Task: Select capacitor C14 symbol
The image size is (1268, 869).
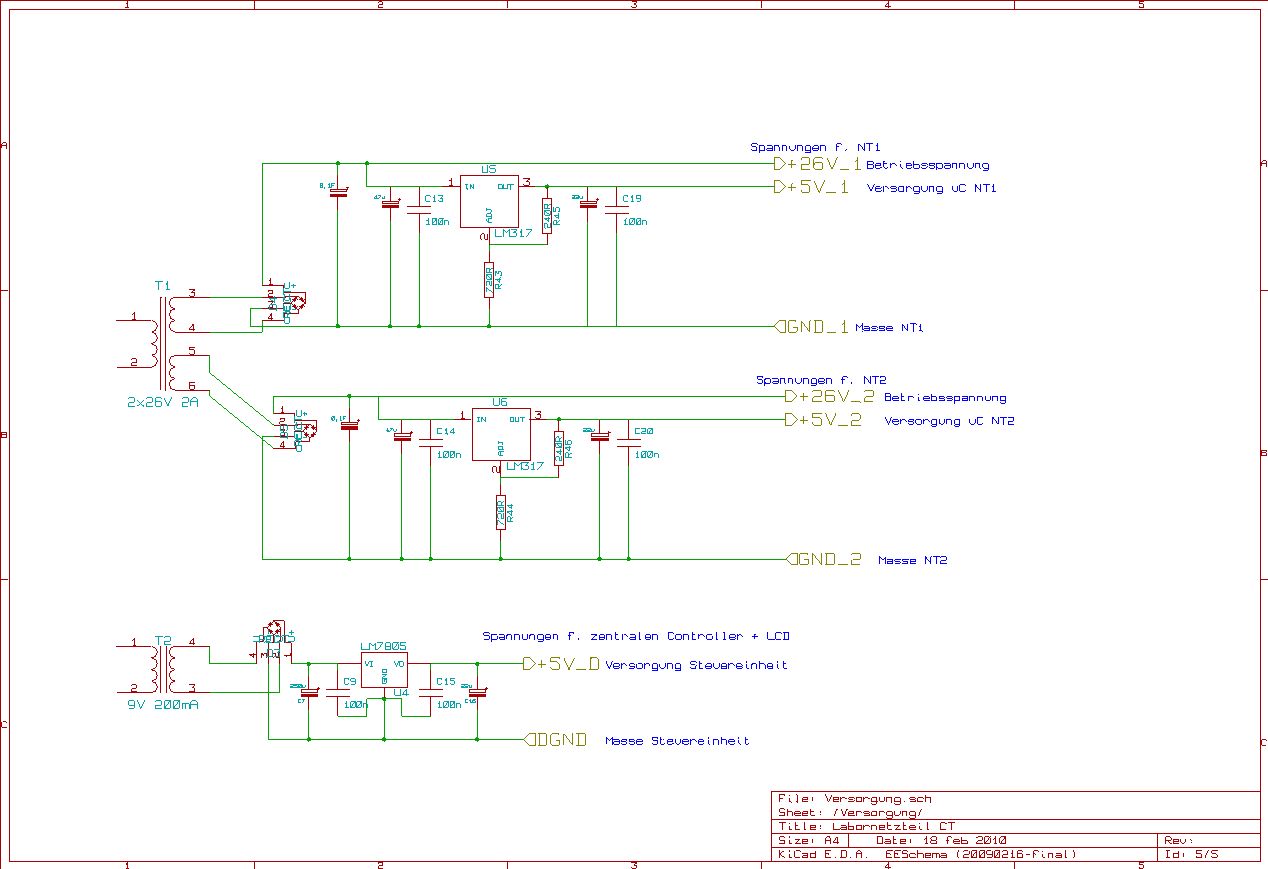Action: (x=431, y=443)
